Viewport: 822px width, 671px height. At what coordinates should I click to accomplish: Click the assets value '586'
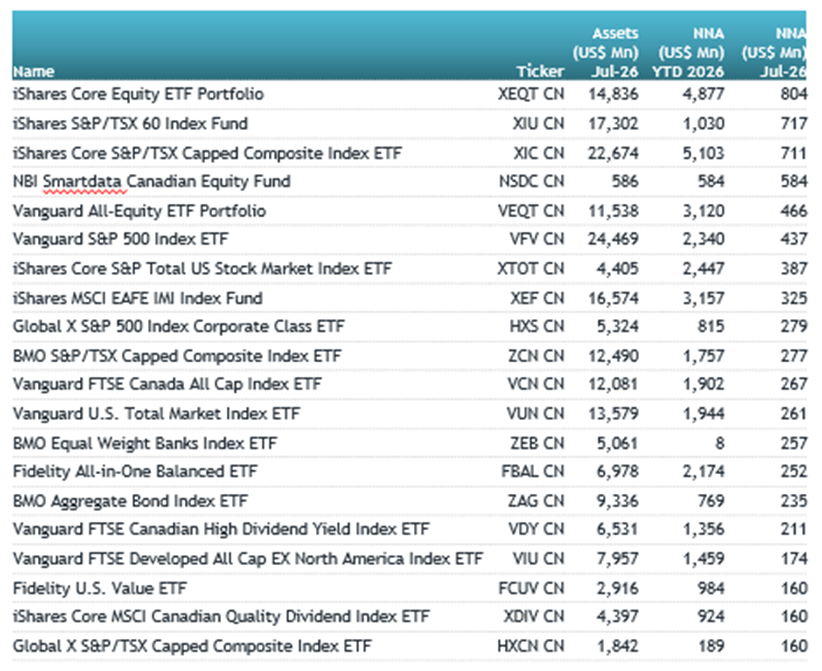click(x=625, y=181)
